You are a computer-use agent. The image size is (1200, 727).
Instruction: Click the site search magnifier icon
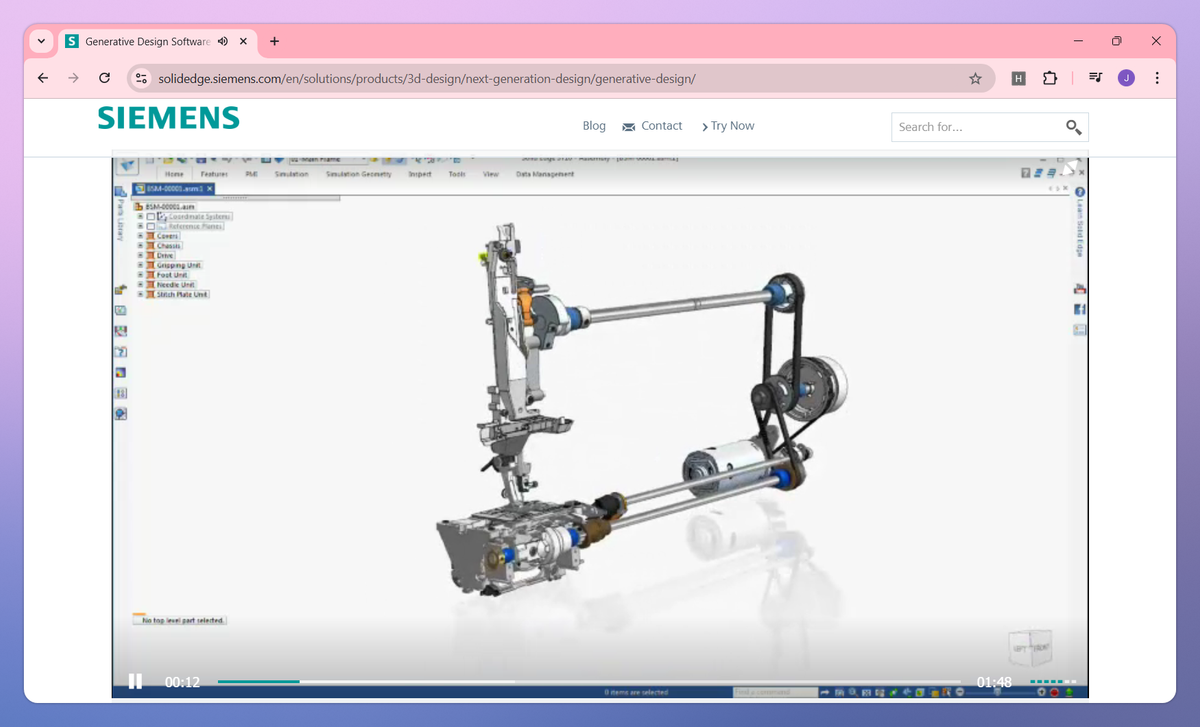[1073, 127]
